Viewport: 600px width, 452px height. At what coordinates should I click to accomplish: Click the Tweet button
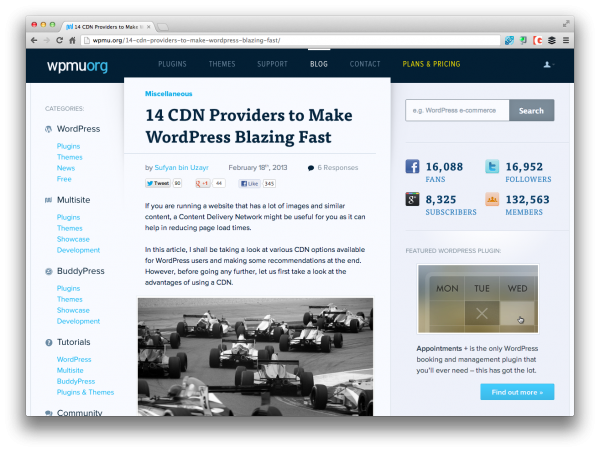coord(158,183)
